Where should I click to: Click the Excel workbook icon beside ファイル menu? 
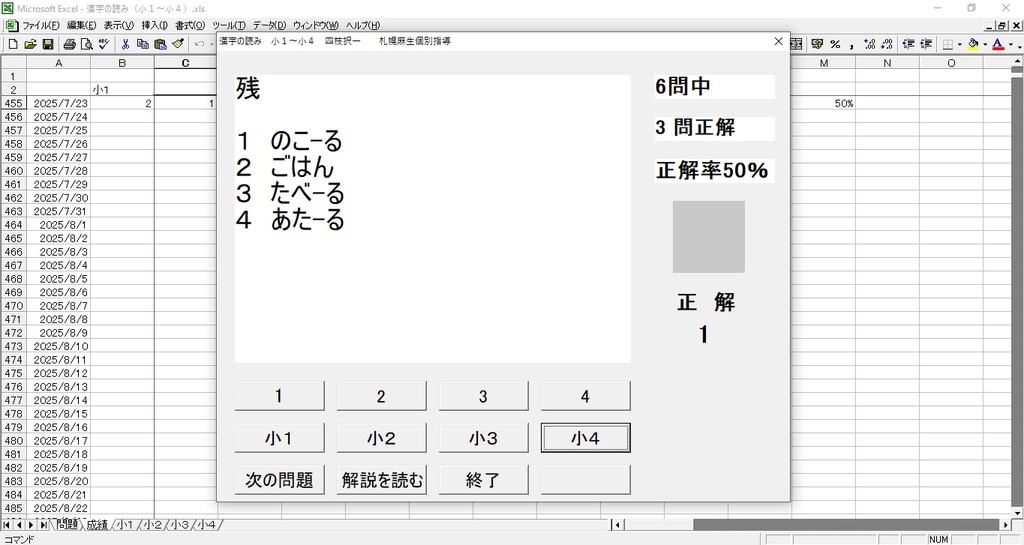[x=12, y=25]
